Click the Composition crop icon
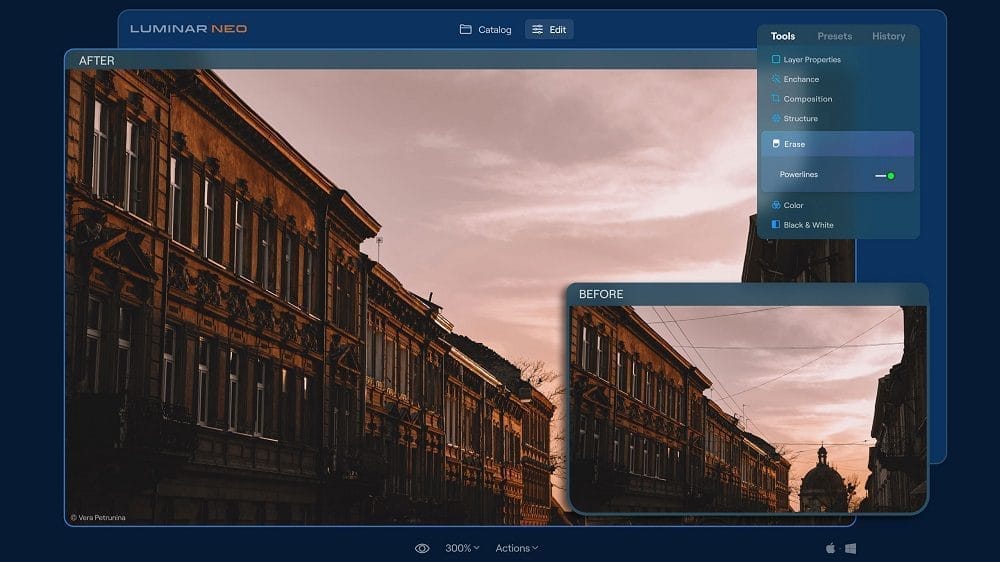The image size is (1000, 562). [776, 99]
